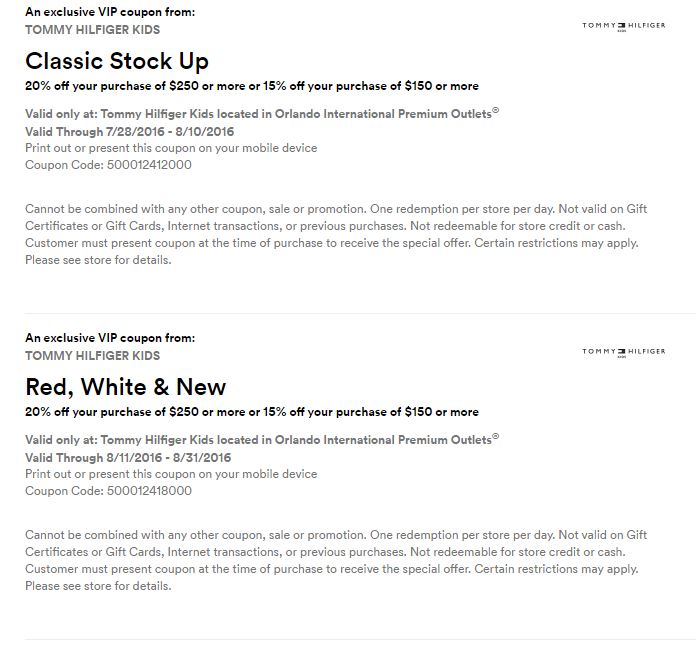Image resolution: width=696 pixels, height=656 pixels.
Task: Click the Valid Through 8/11/2016 - 8/31/2016 date line
Action: [128, 457]
